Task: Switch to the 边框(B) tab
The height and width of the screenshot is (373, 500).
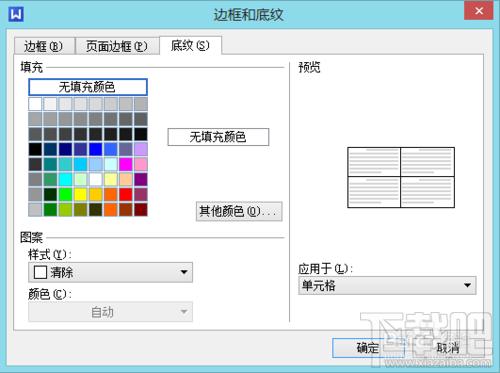Action: coord(44,46)
